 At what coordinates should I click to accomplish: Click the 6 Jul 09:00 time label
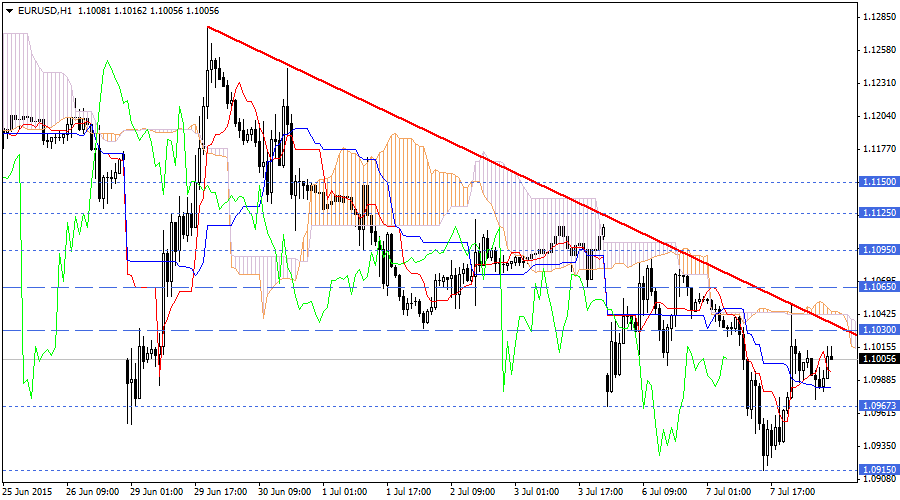click(x=665, y=492)
